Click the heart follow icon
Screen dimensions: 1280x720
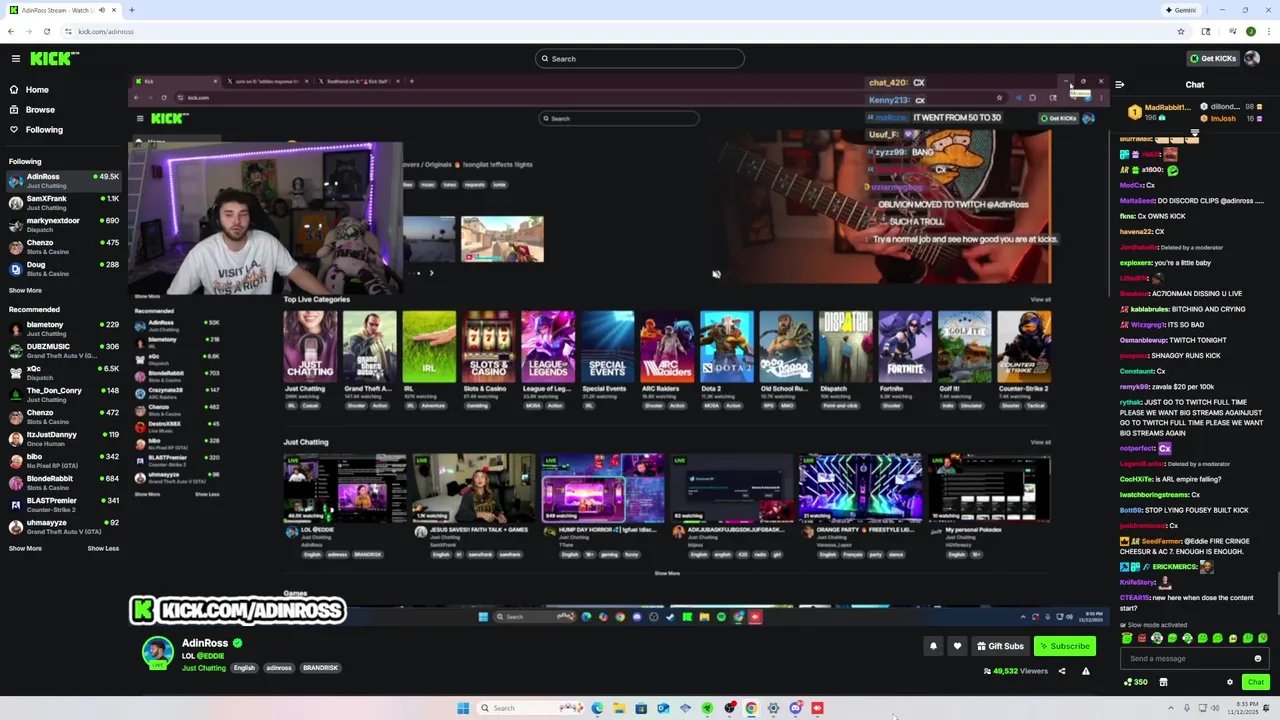[x=957, y=646]
